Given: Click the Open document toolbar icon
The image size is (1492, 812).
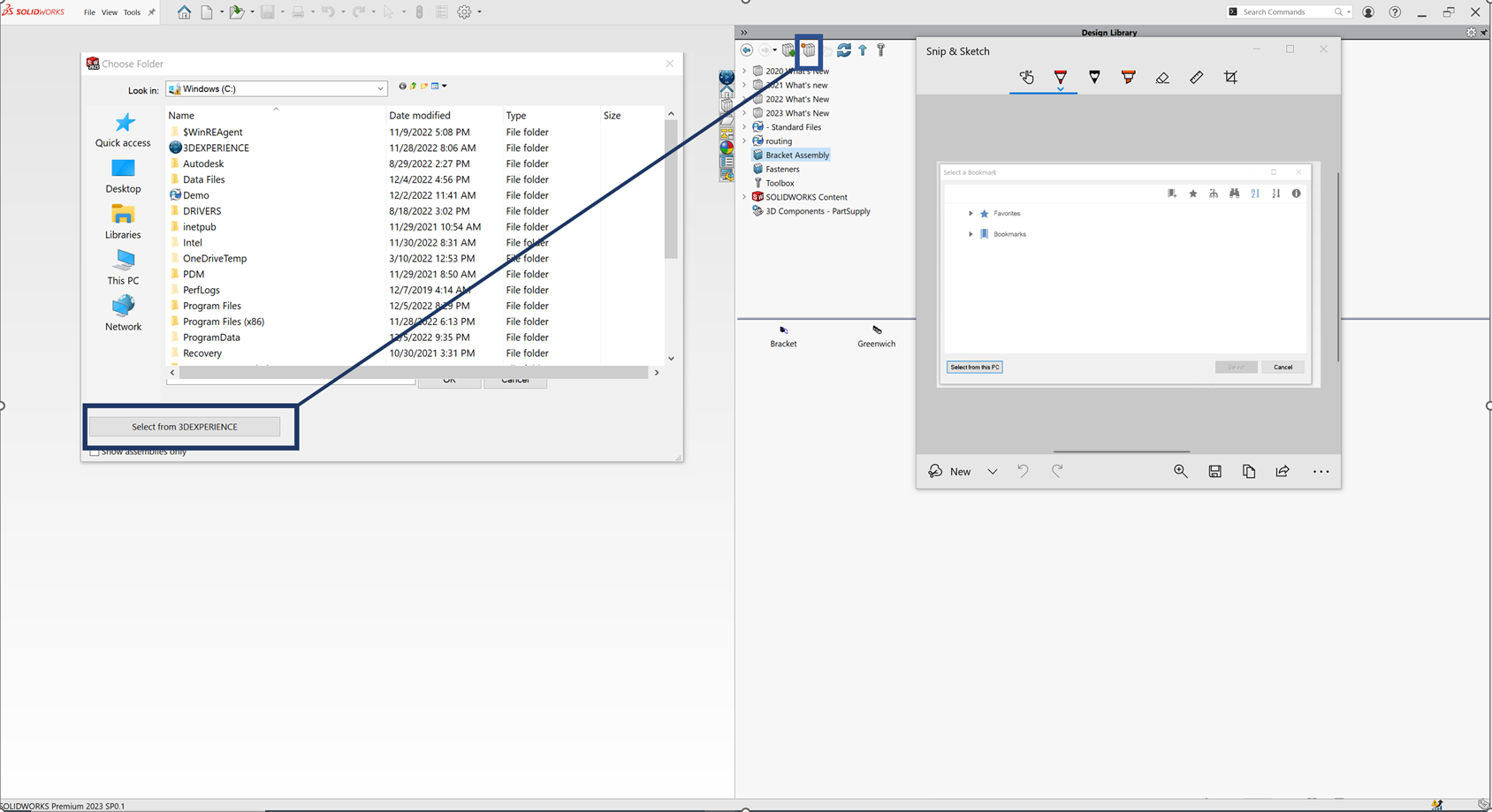Looking at the screenshot, I should click(236, 12).
